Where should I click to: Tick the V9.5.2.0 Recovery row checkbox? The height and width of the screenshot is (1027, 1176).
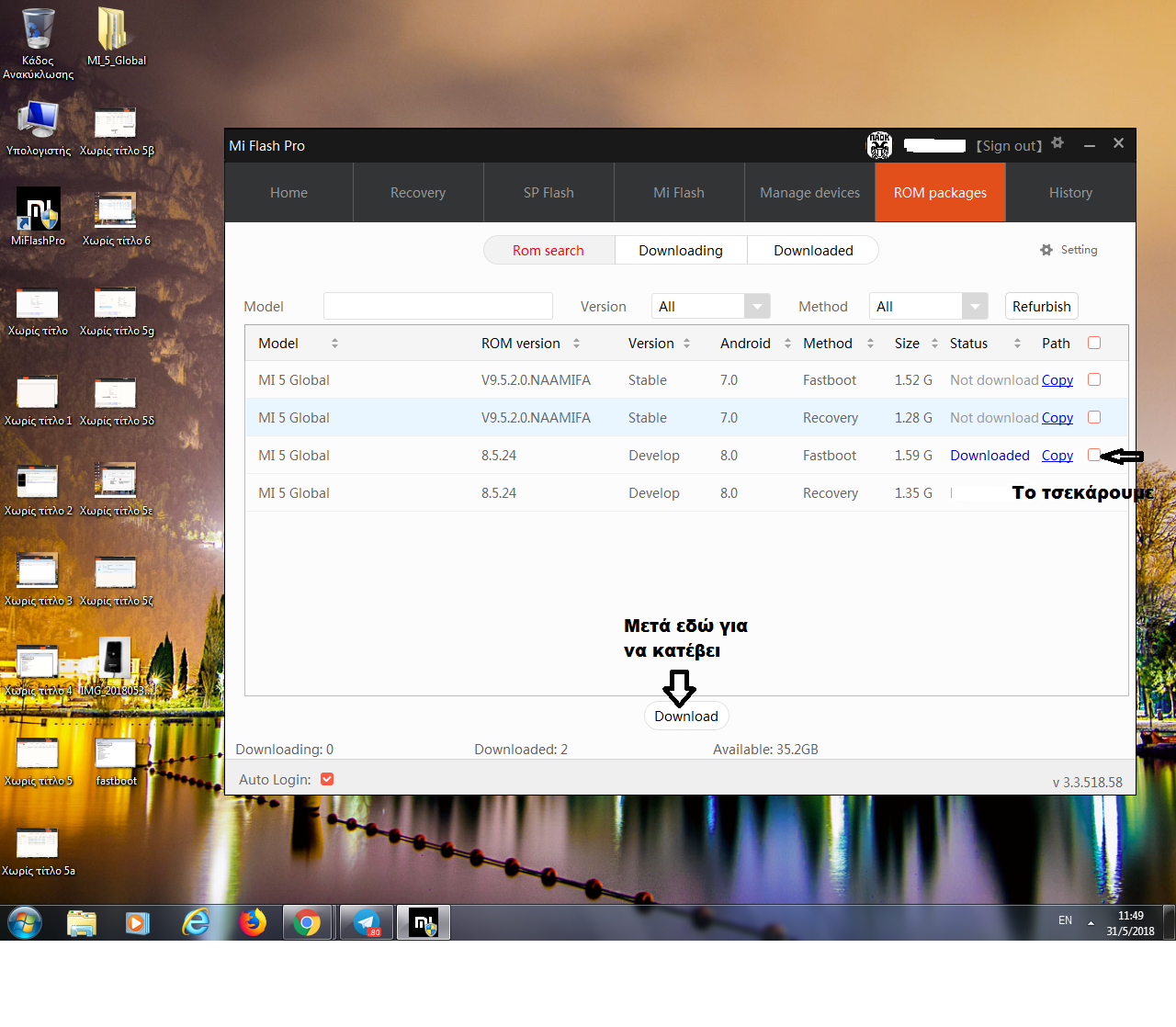(1093, 417)
